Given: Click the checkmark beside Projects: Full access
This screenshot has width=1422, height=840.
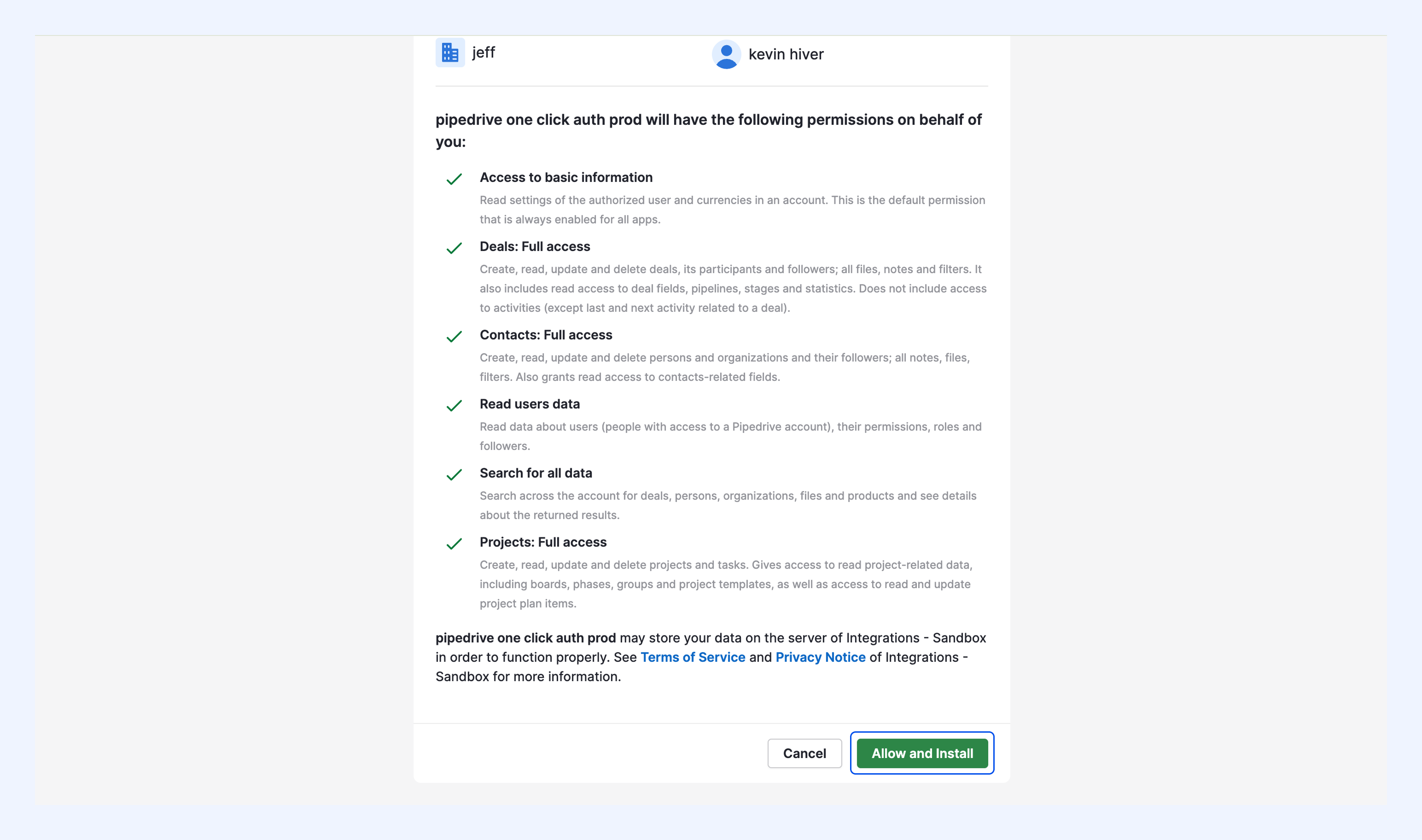Looking at the screenshot, I should point(455,543).
